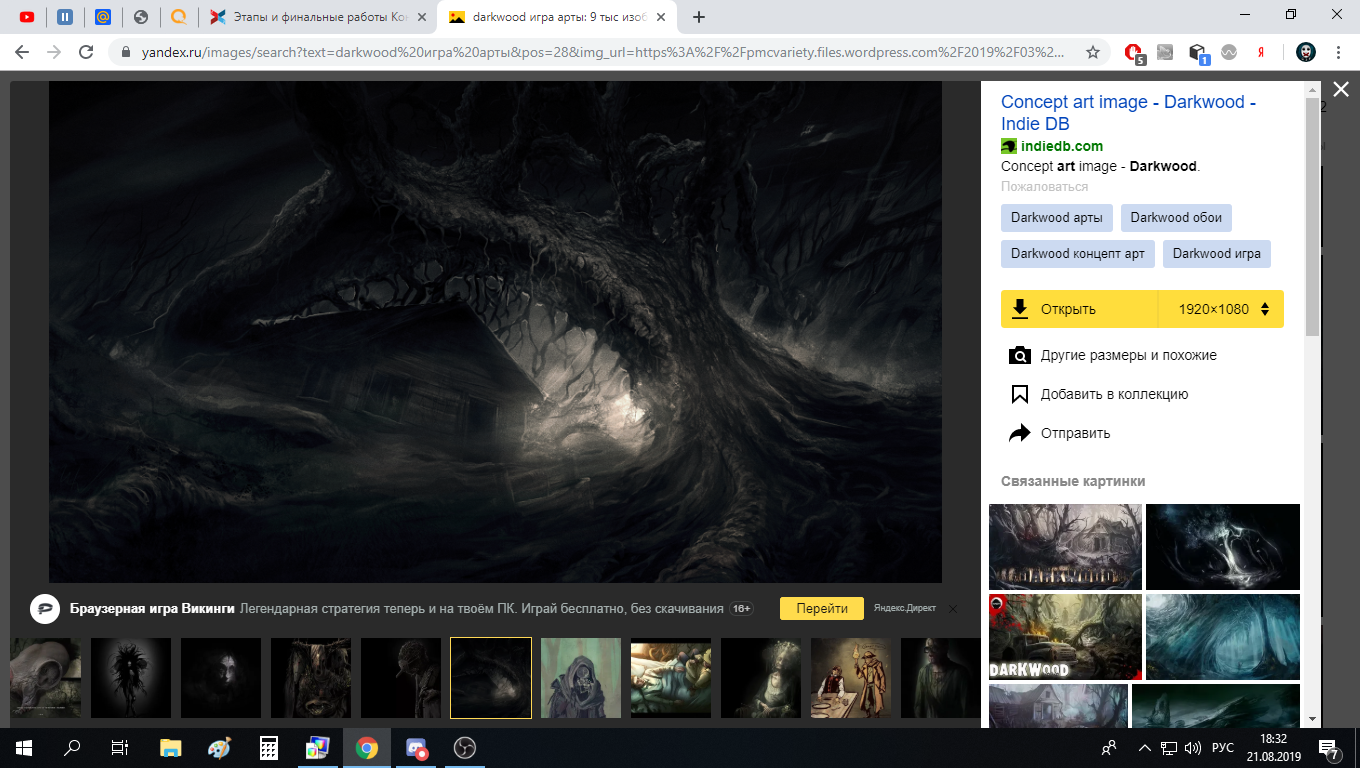Go forward in browser history
Viewport: 1360px width, 768px height.
pyautogui.click(x=54, y=52)
